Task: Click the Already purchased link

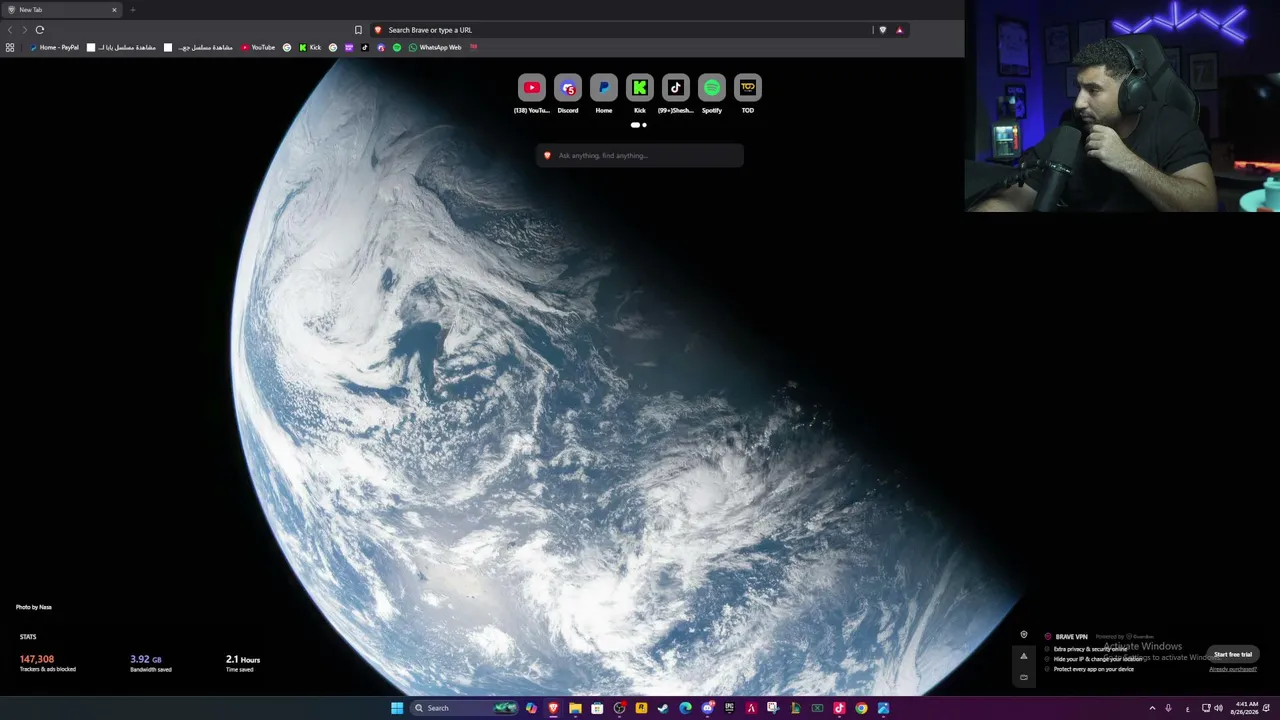Action: pyautogui.click(x=1233, y=669)
